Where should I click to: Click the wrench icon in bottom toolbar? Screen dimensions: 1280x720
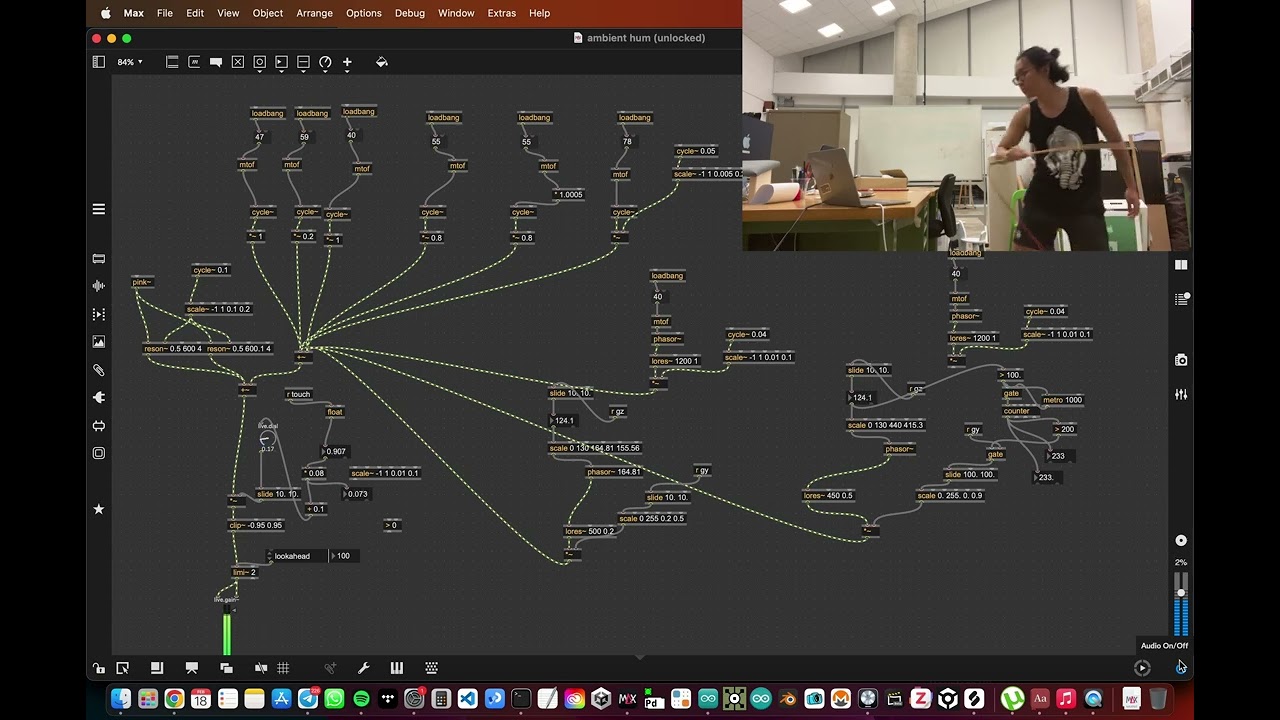[364, 668]
